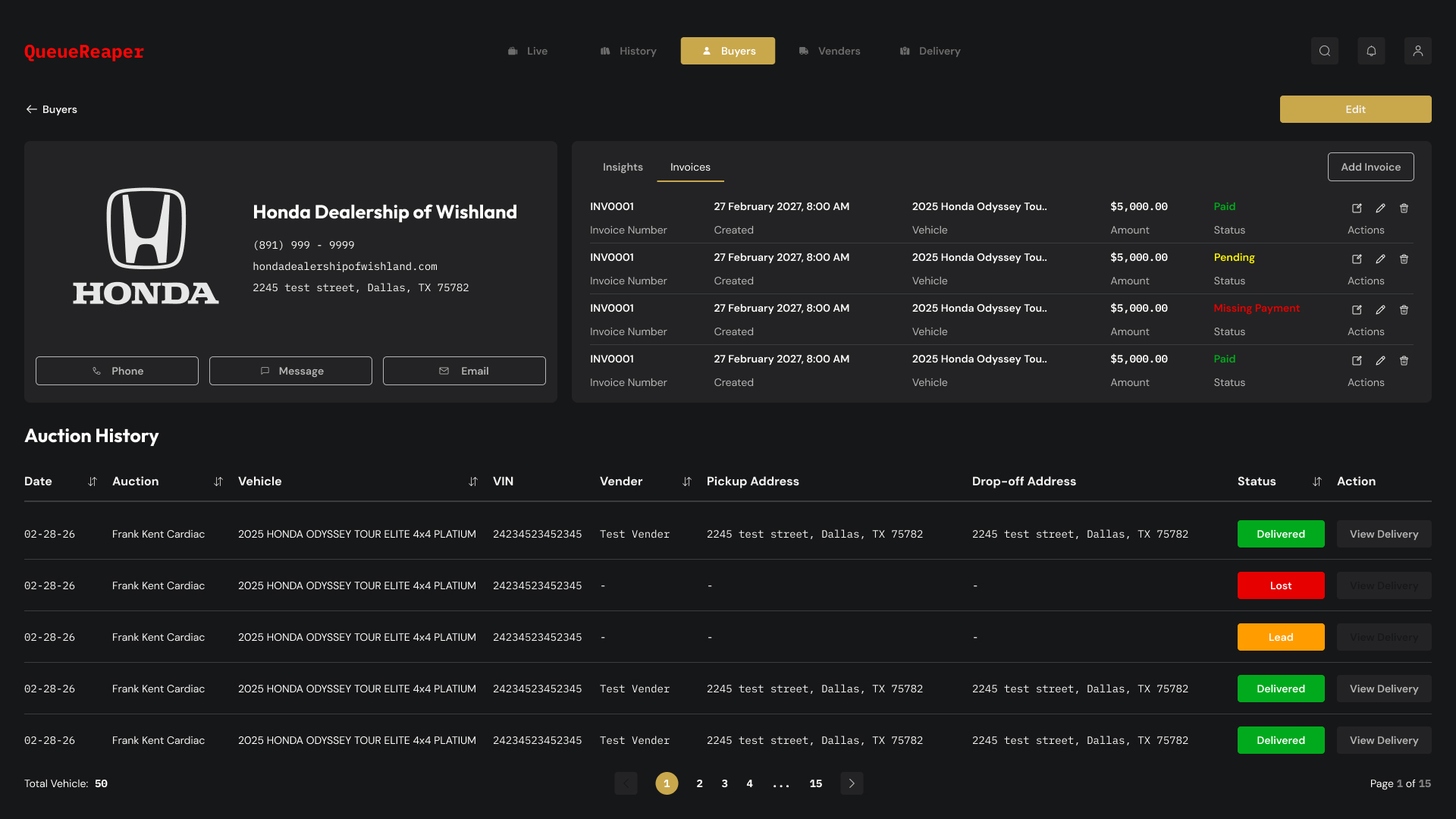The image size is (1456, 819).
Task: Open the user profile icon
Action: [1418, 51]
